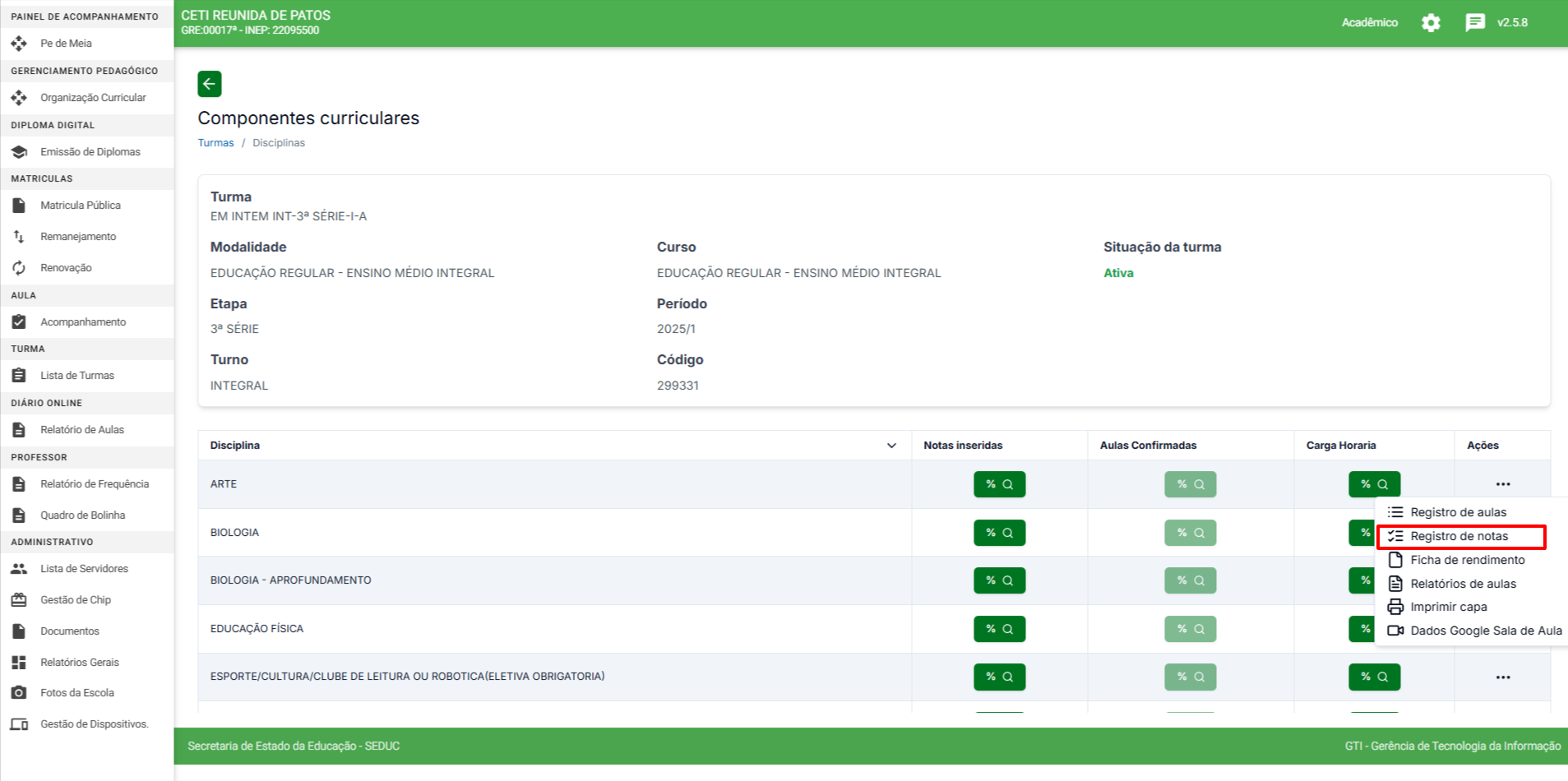This screenshot has height=781, width=1568.
Task: Select Registro de aulas menu option
Action: [x=1458, y=512]
